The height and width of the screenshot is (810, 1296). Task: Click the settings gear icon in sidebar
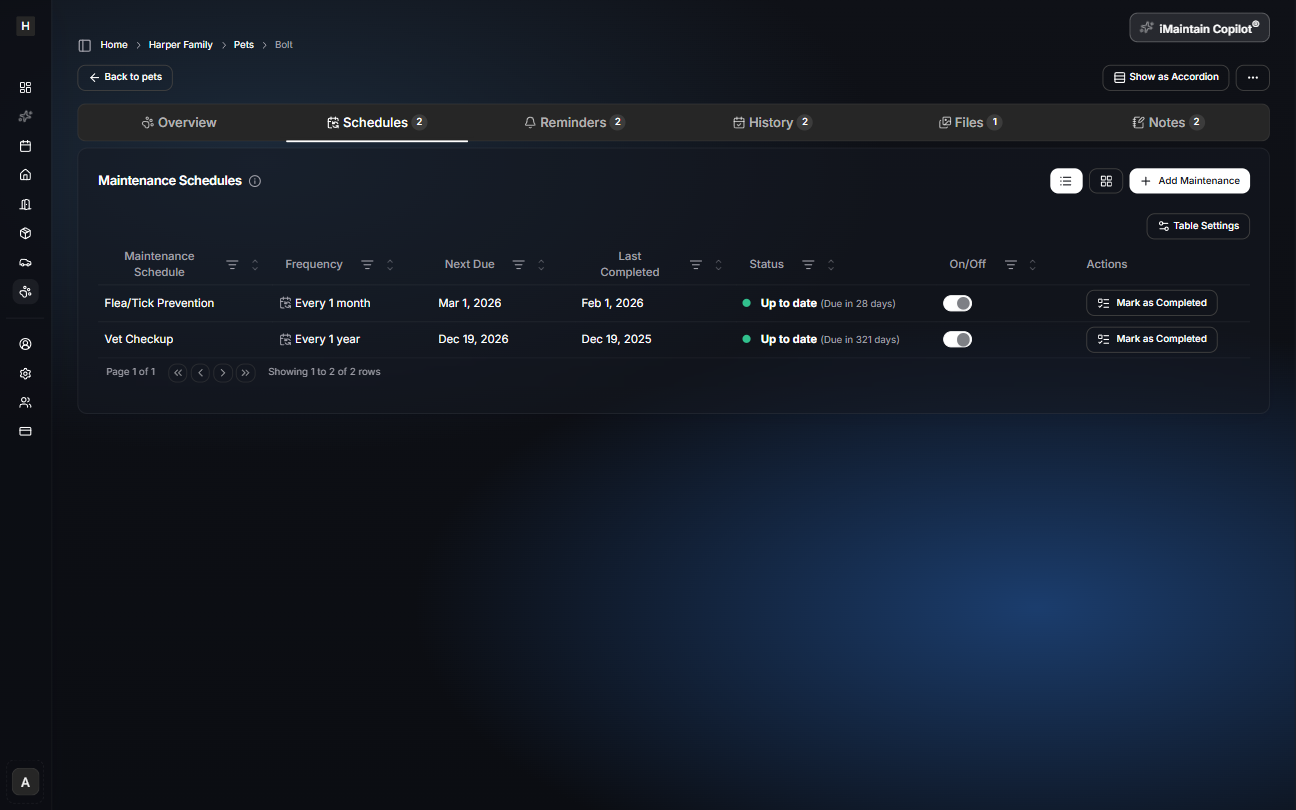pyautogui.click(x=26, y=373)
